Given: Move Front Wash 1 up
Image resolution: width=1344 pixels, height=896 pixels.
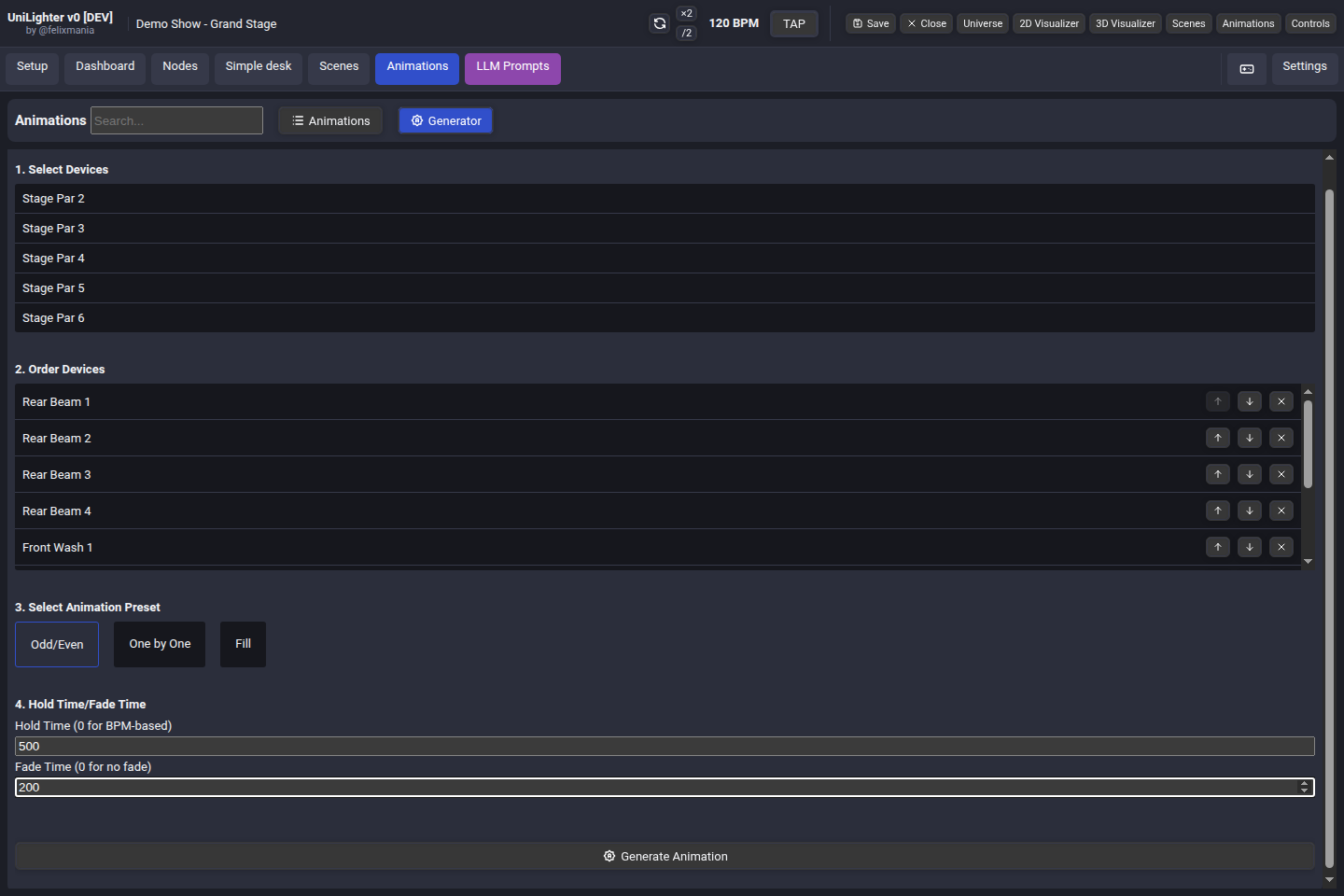Looking at the screenshot, I should point(1218,547).
